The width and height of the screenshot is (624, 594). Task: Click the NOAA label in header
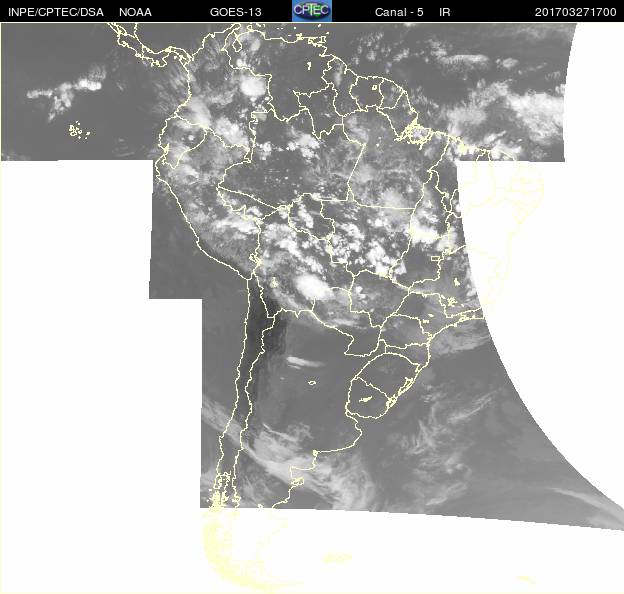[135, 12]
